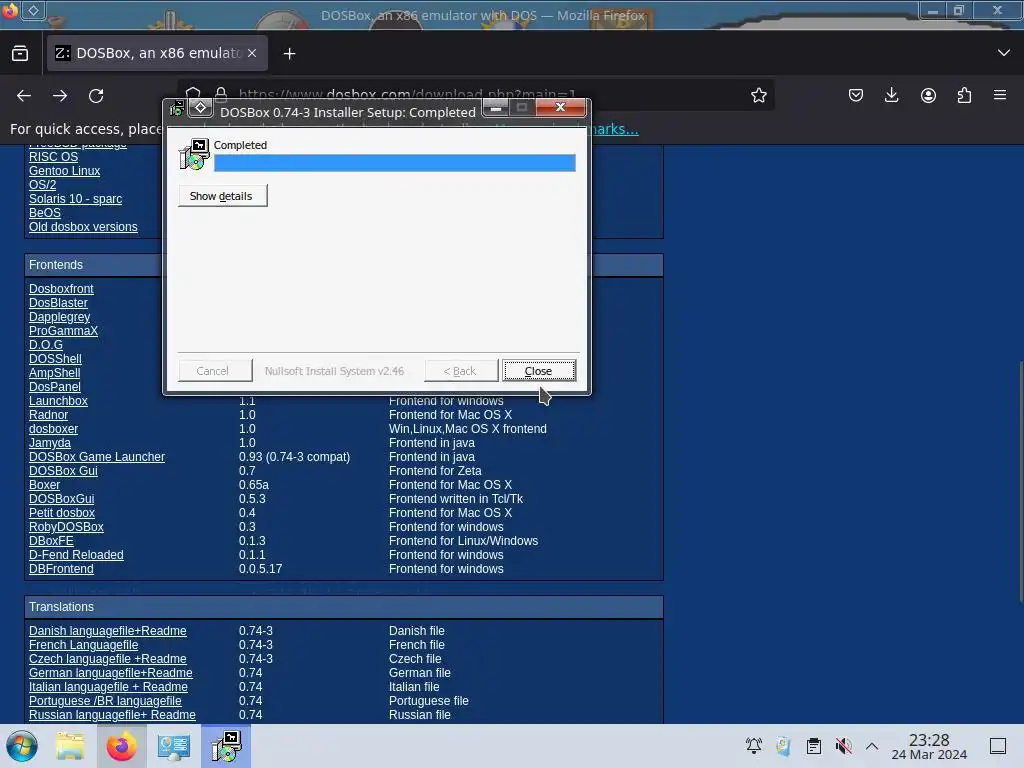Open the Solaris 10 - sparc link
The image size is (1024, 768).
(x=75, y=199)
